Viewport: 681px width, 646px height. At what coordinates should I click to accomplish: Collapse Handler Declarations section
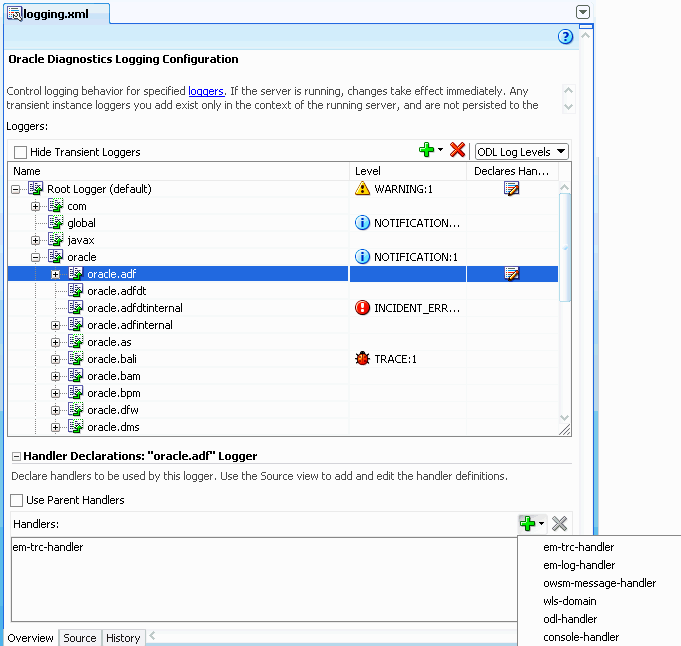[16, 456]
